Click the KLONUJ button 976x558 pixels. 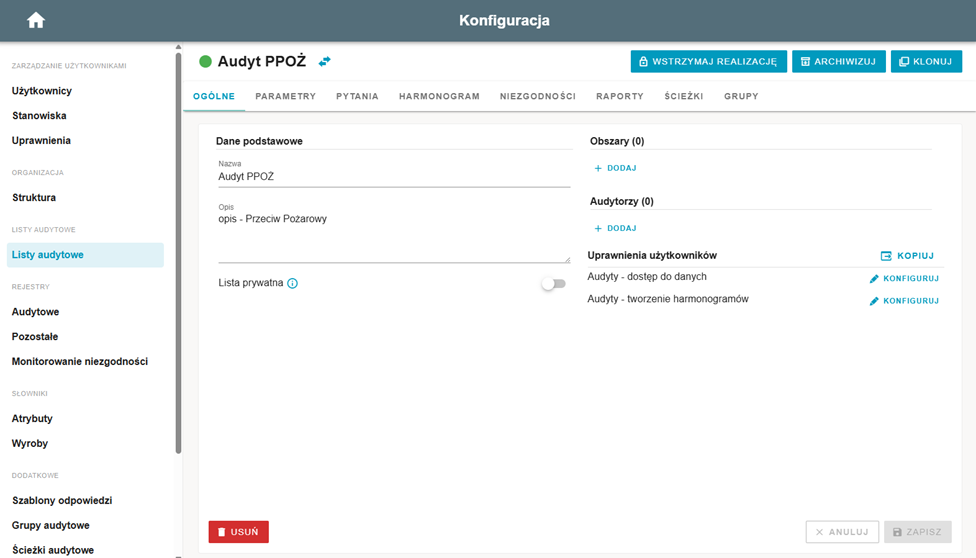click(x=926, y=62)
